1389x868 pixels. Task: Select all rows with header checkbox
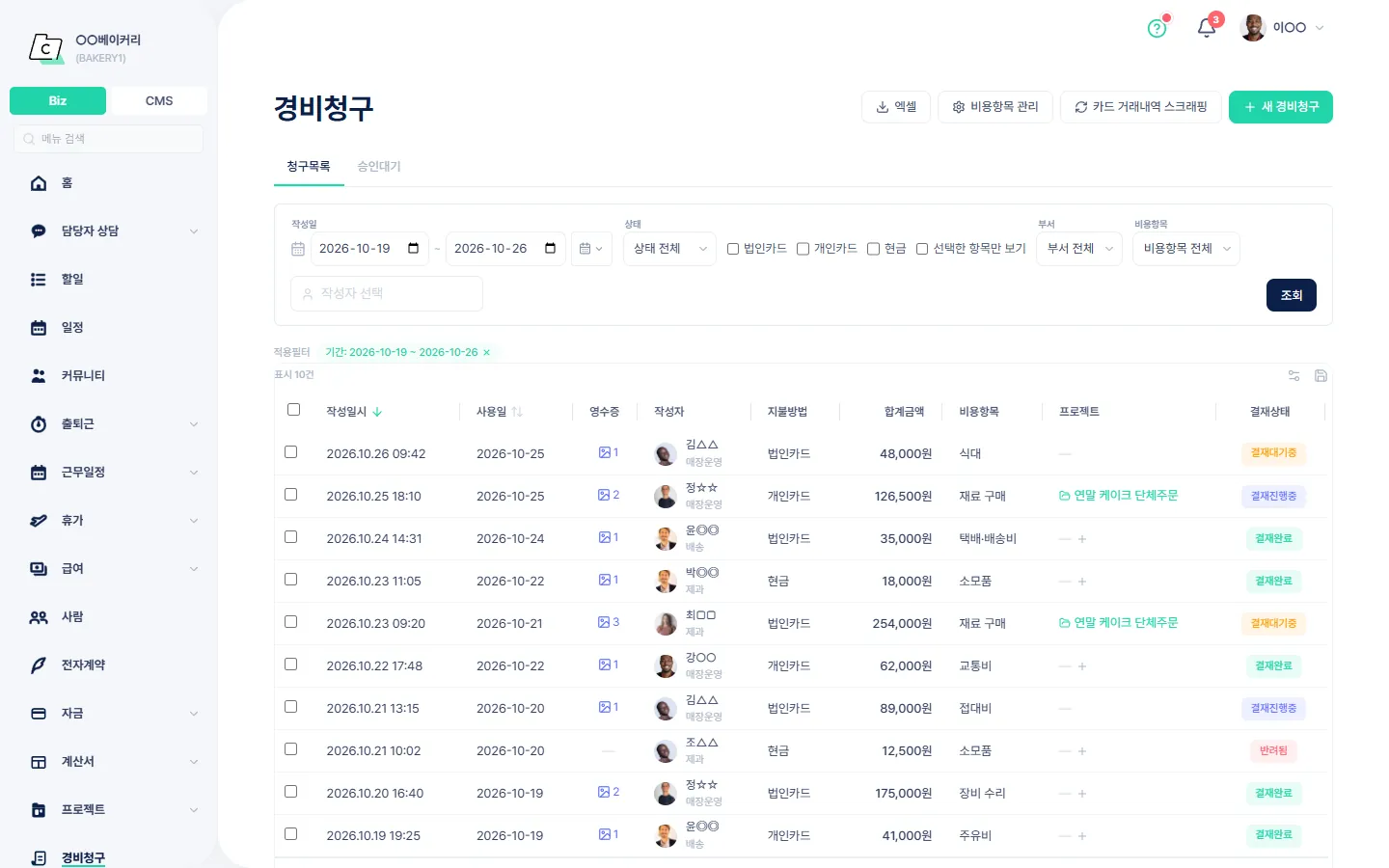point(293,410)
